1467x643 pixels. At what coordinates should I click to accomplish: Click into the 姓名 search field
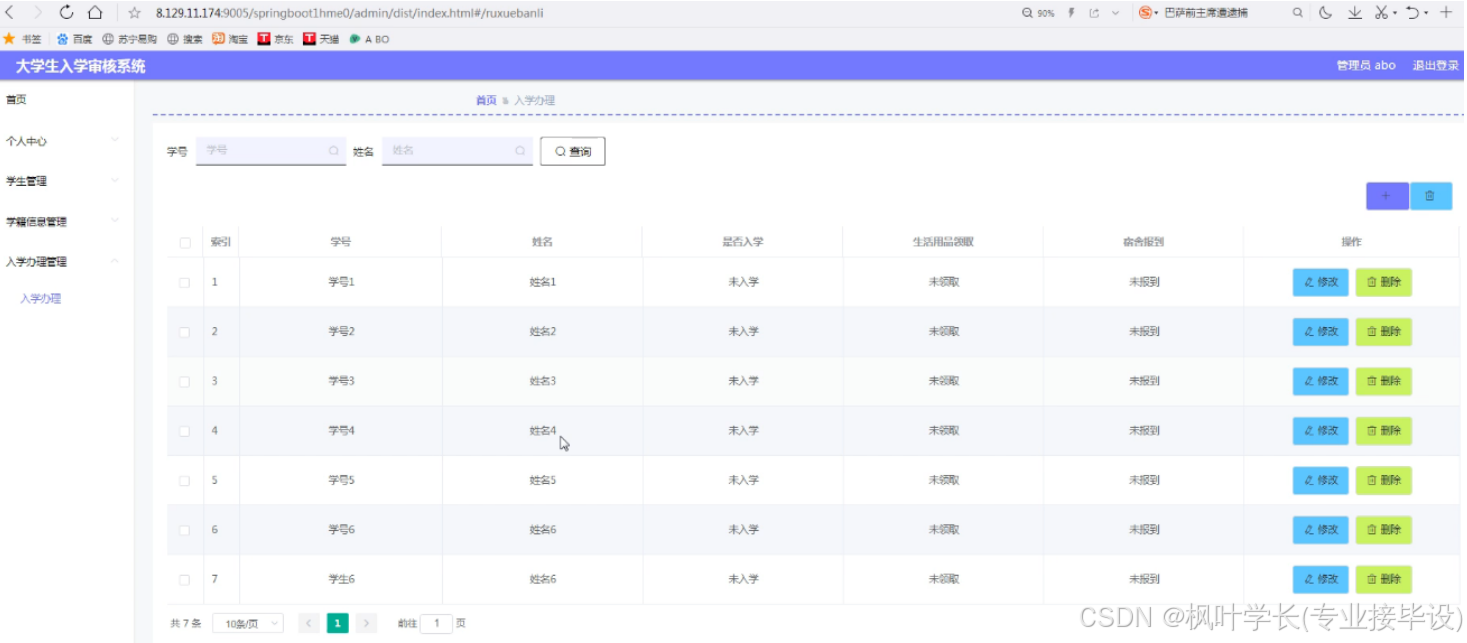click(x=457, y=150)
